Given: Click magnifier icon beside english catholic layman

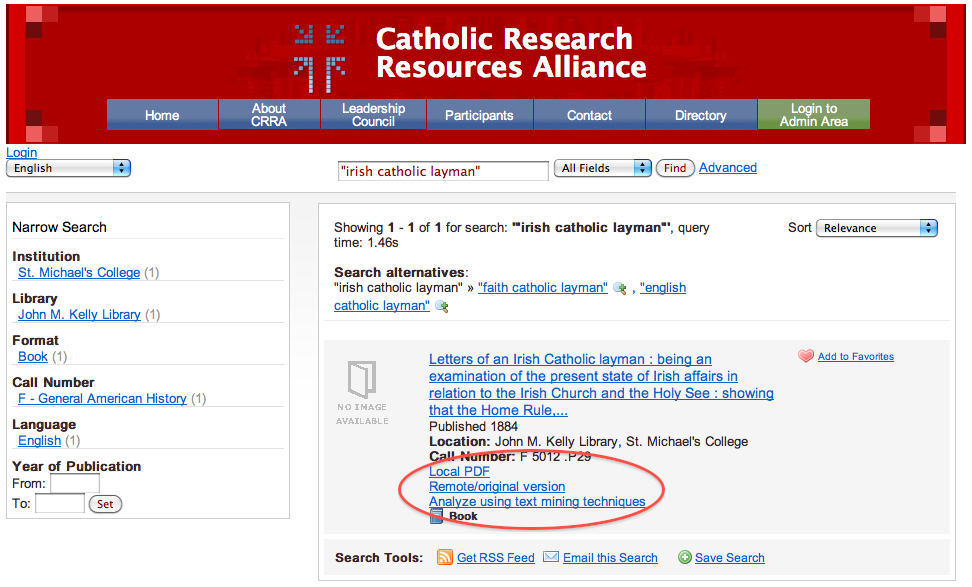Looking at the screenshot, I should [x=441, y=307].
